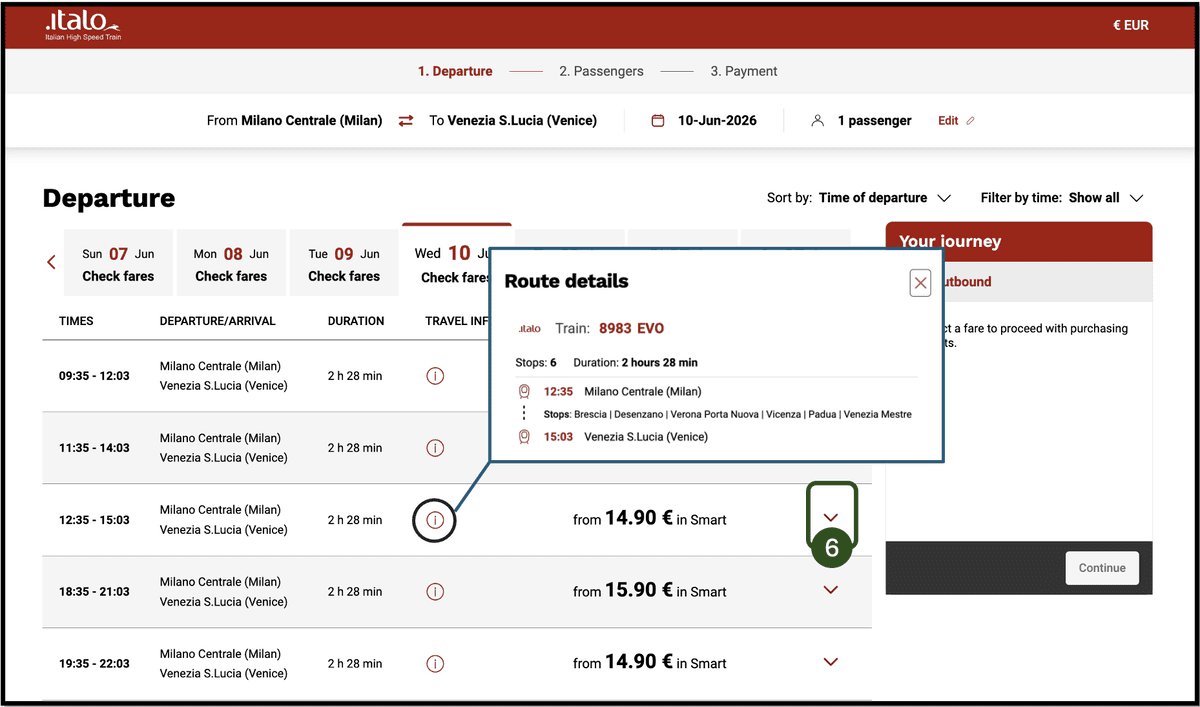Click the 15:03 arrival time in Route details
This screenshot has height=707, width=1200.
558,437
